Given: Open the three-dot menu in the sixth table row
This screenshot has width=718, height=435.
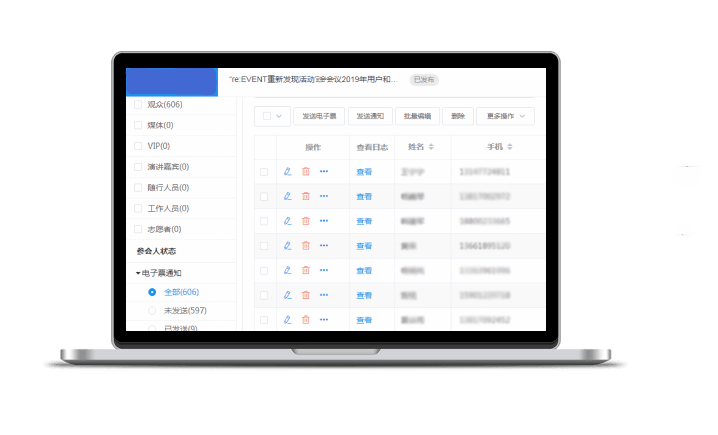Looking at the screenshot, I should click(x=324, y=295).
